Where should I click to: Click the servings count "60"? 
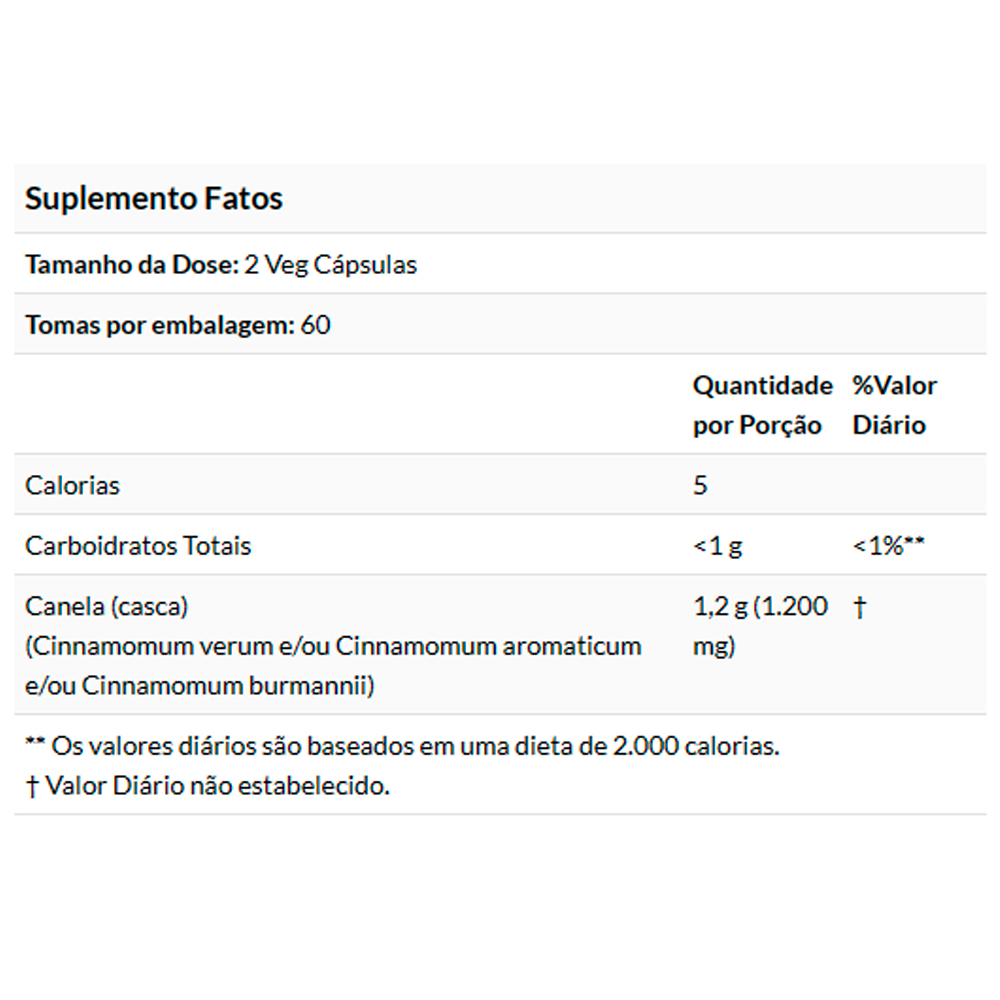click(x=315, y=325)
